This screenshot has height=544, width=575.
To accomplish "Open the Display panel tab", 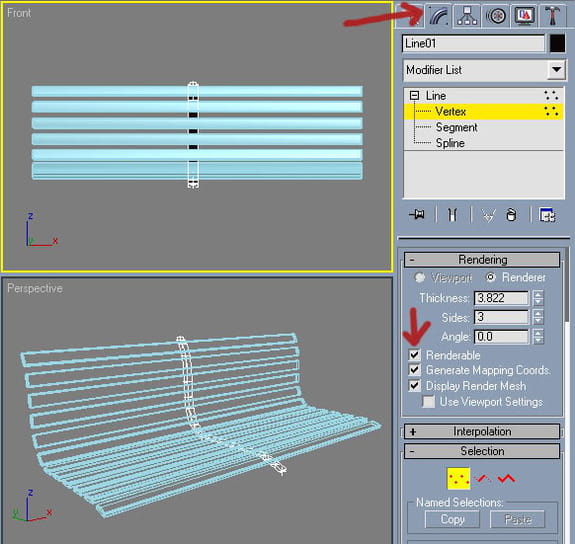I will tap(524, 16).
